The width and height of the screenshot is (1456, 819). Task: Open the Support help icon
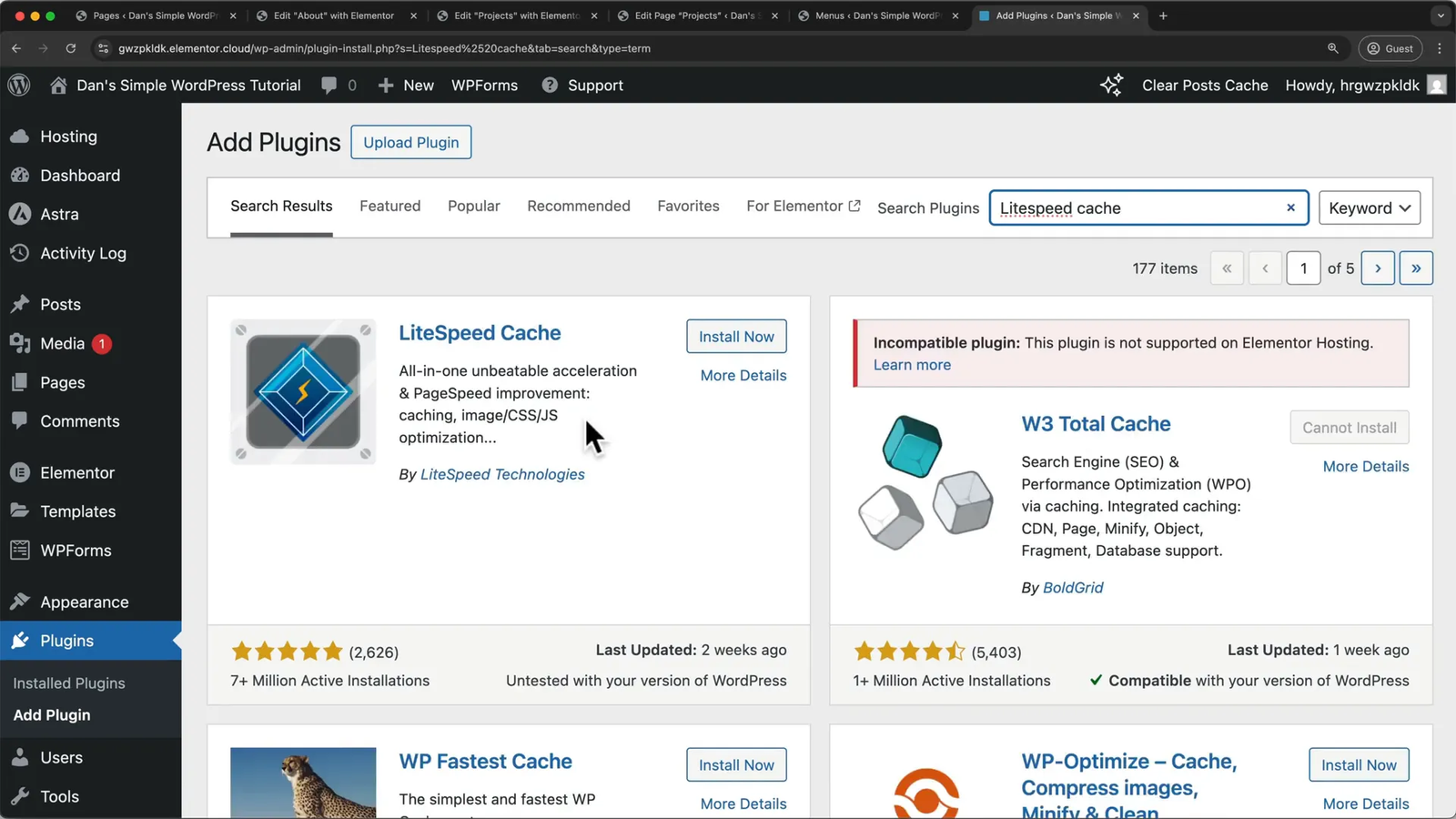tap(550, 85)
